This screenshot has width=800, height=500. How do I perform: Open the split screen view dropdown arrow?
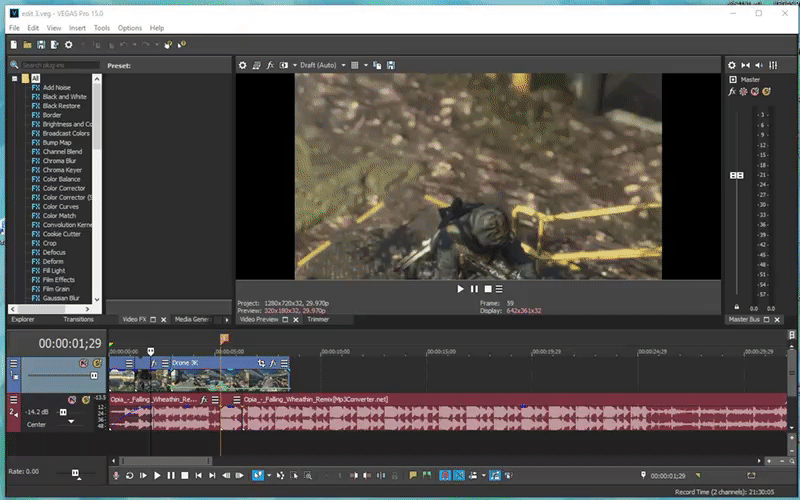294,65
